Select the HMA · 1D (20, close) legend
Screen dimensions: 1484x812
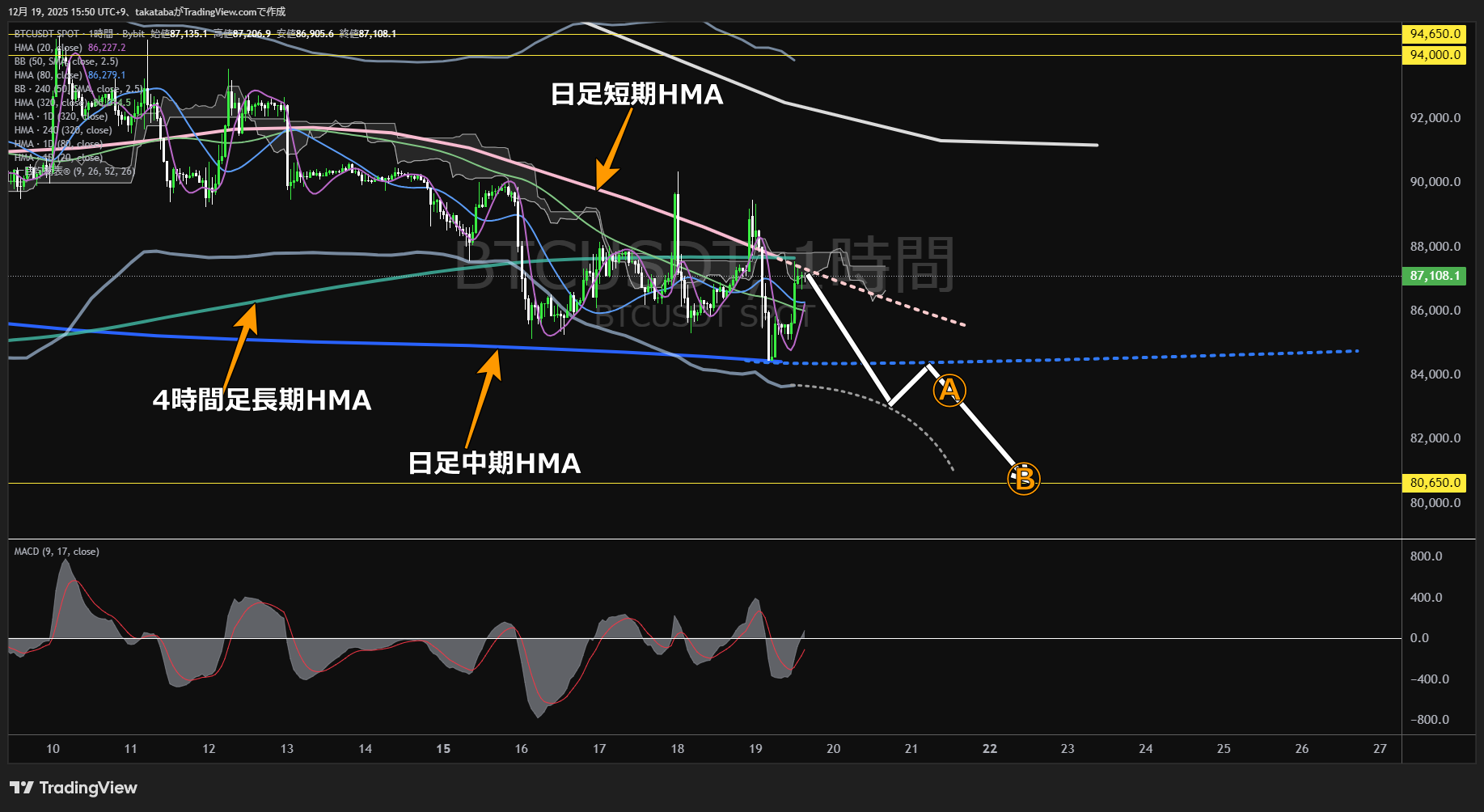pos(58,158)
